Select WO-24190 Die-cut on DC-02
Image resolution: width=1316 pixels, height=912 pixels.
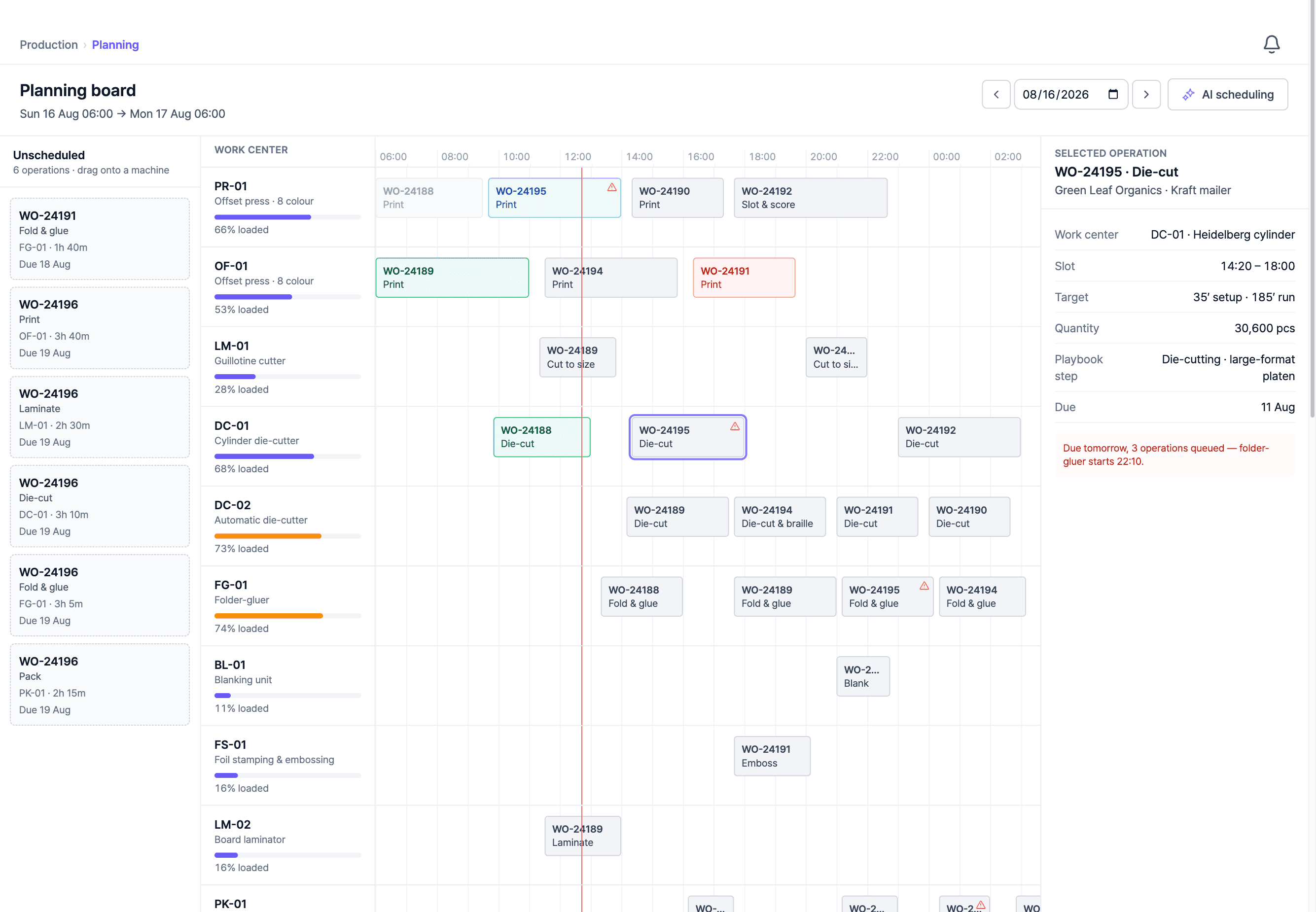coord(969,517)
